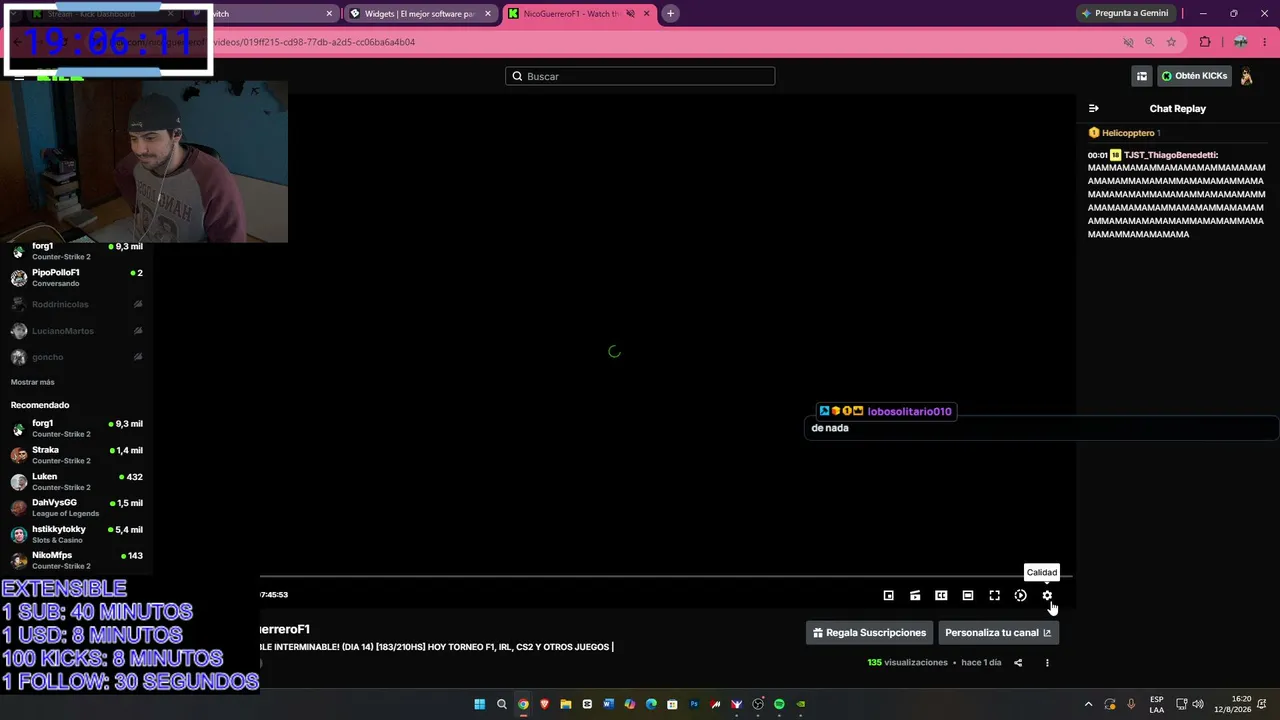Click the muted-site icon in the address bar
Viewport: 1280px width, 720px height.
click(1128, 42)
